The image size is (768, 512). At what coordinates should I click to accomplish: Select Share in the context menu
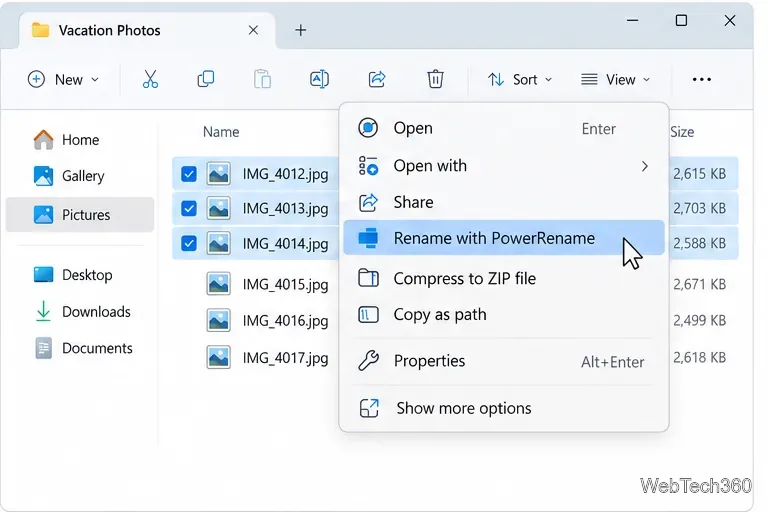click(x=504, y=202)
